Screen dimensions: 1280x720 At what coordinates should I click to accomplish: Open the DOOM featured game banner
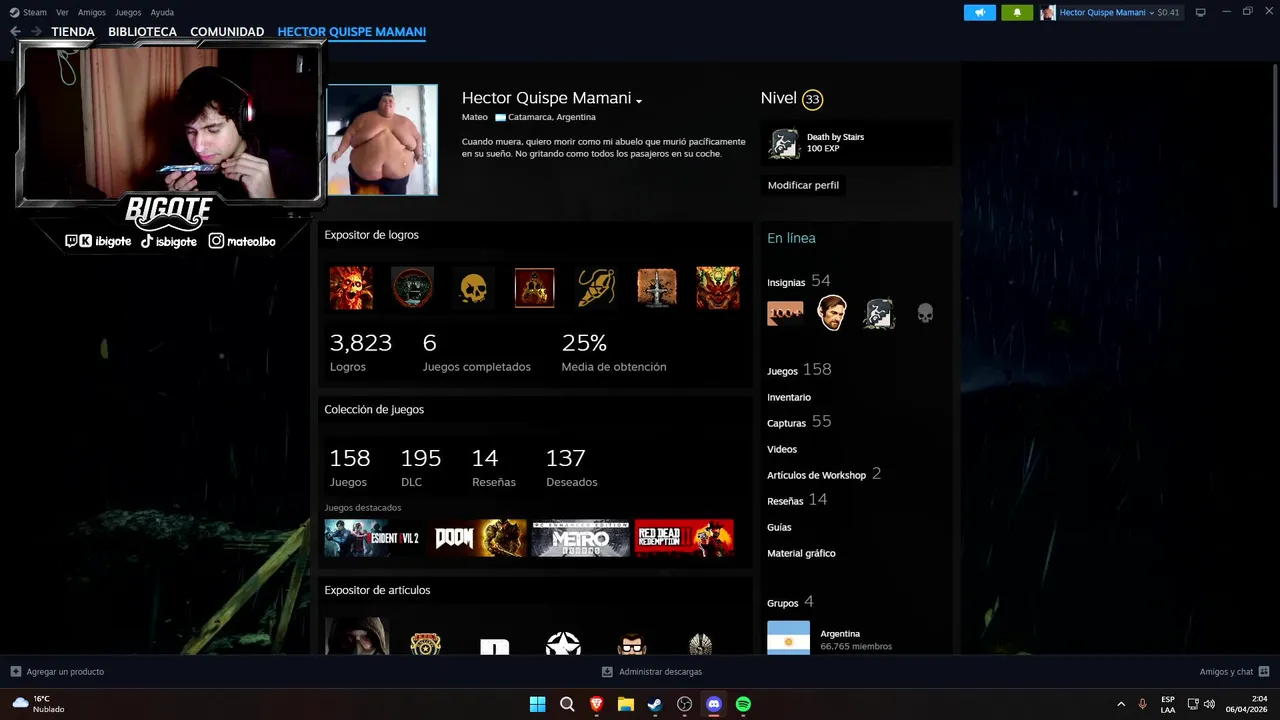click(478, 538)
